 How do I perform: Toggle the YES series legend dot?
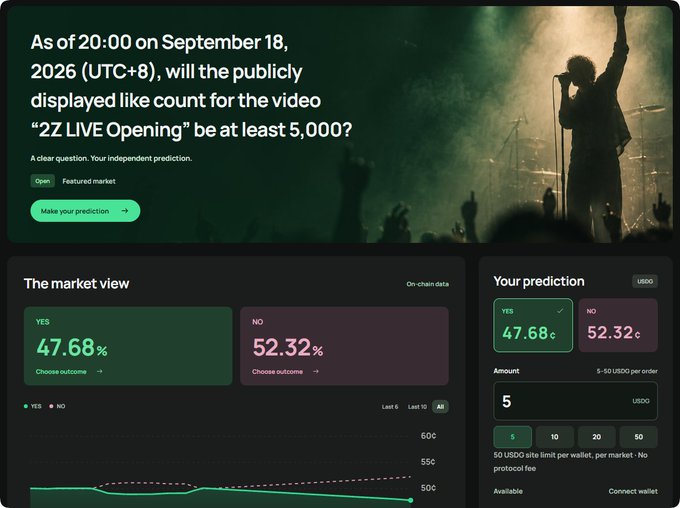pos(26,406)
